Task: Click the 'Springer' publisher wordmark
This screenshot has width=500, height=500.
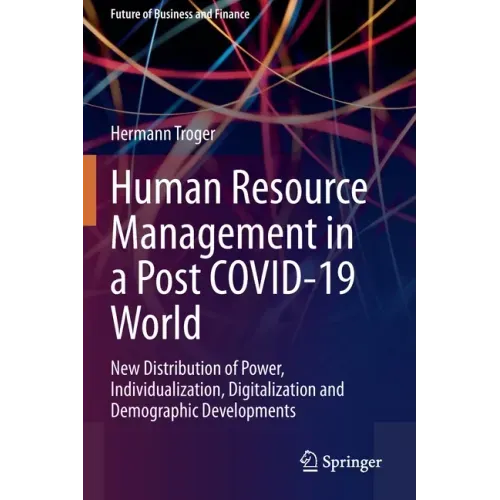Action: 352,463
